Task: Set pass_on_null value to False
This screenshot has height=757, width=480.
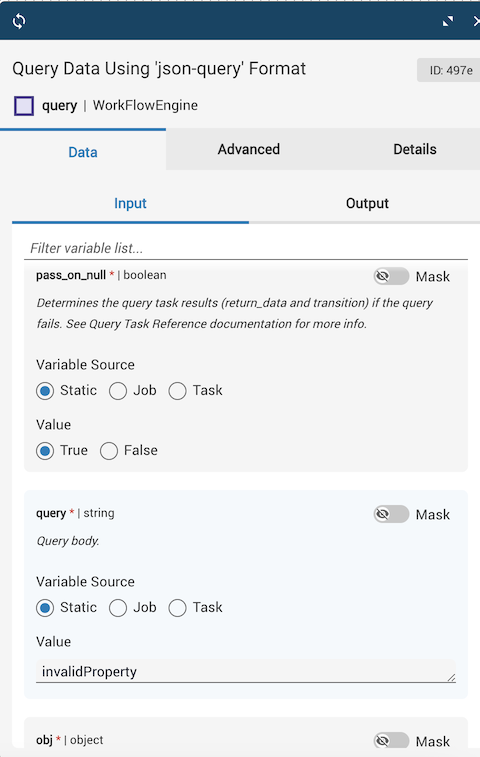Action: (109, 451)
